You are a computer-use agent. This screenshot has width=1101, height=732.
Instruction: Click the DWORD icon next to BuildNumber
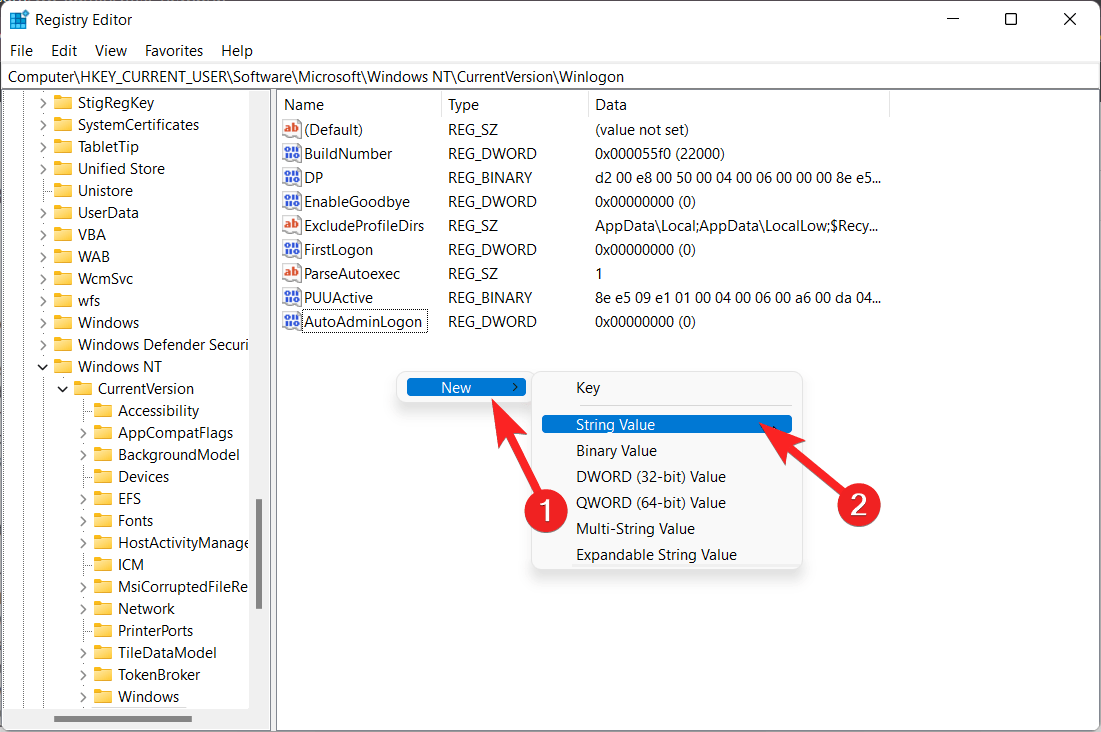[x=290, y=153]
